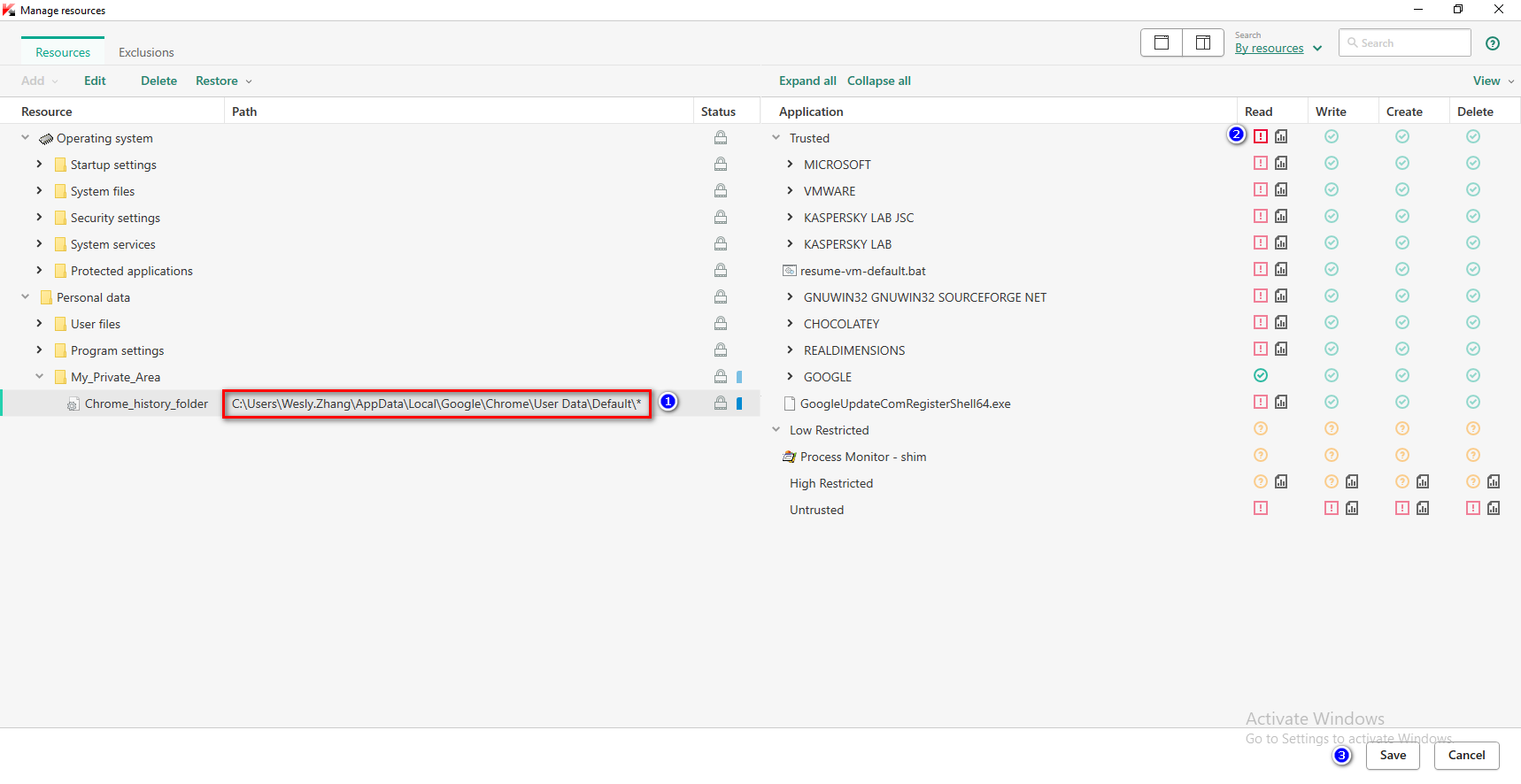Click the Create log icon for Untrusted
The width and height of the screenshot is (1521, 784).
coord(1423,508)
